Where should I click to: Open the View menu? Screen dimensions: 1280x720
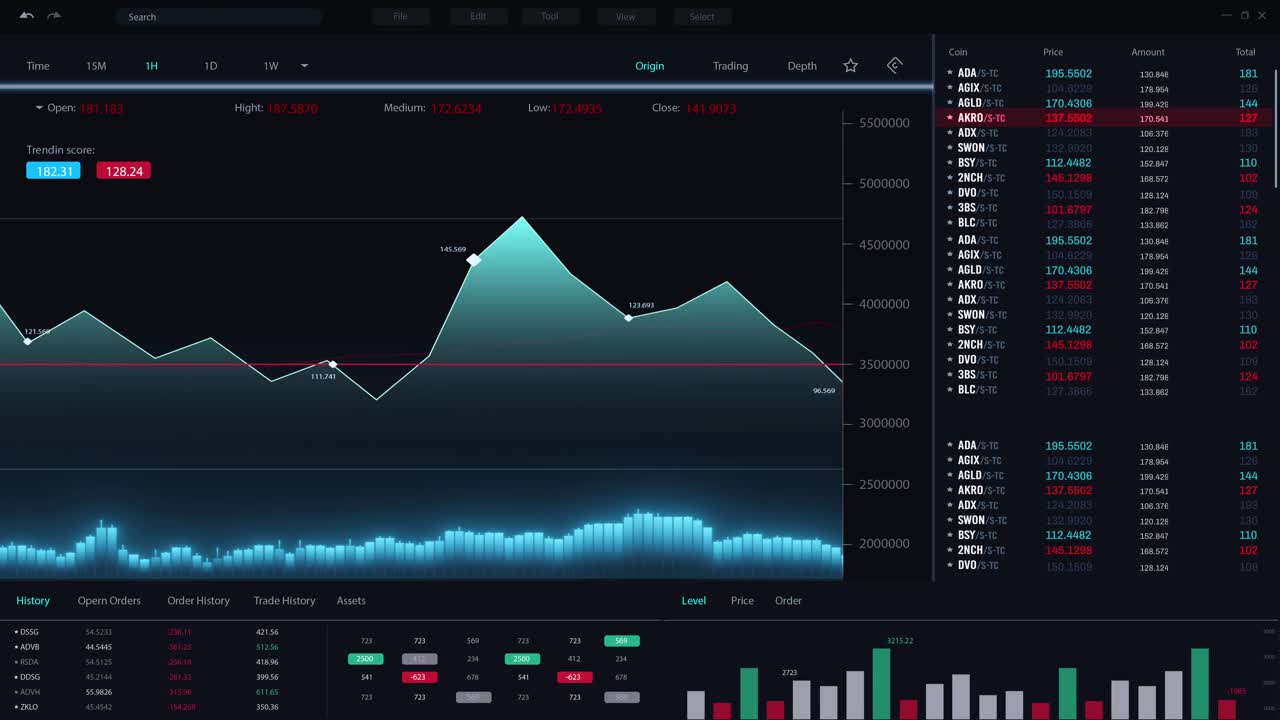pos(626,17)
